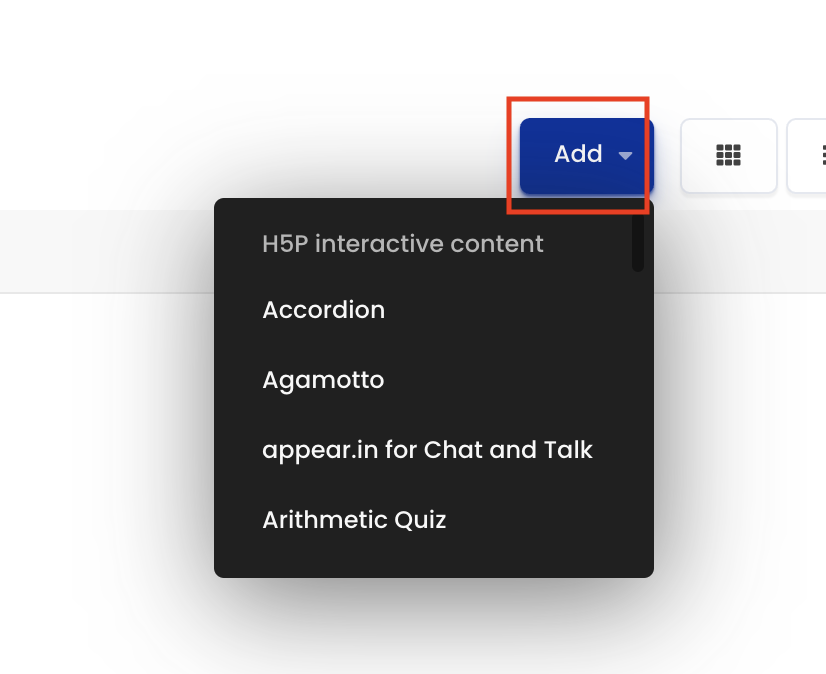Open the Add content dropdown

tap(586, 155)
